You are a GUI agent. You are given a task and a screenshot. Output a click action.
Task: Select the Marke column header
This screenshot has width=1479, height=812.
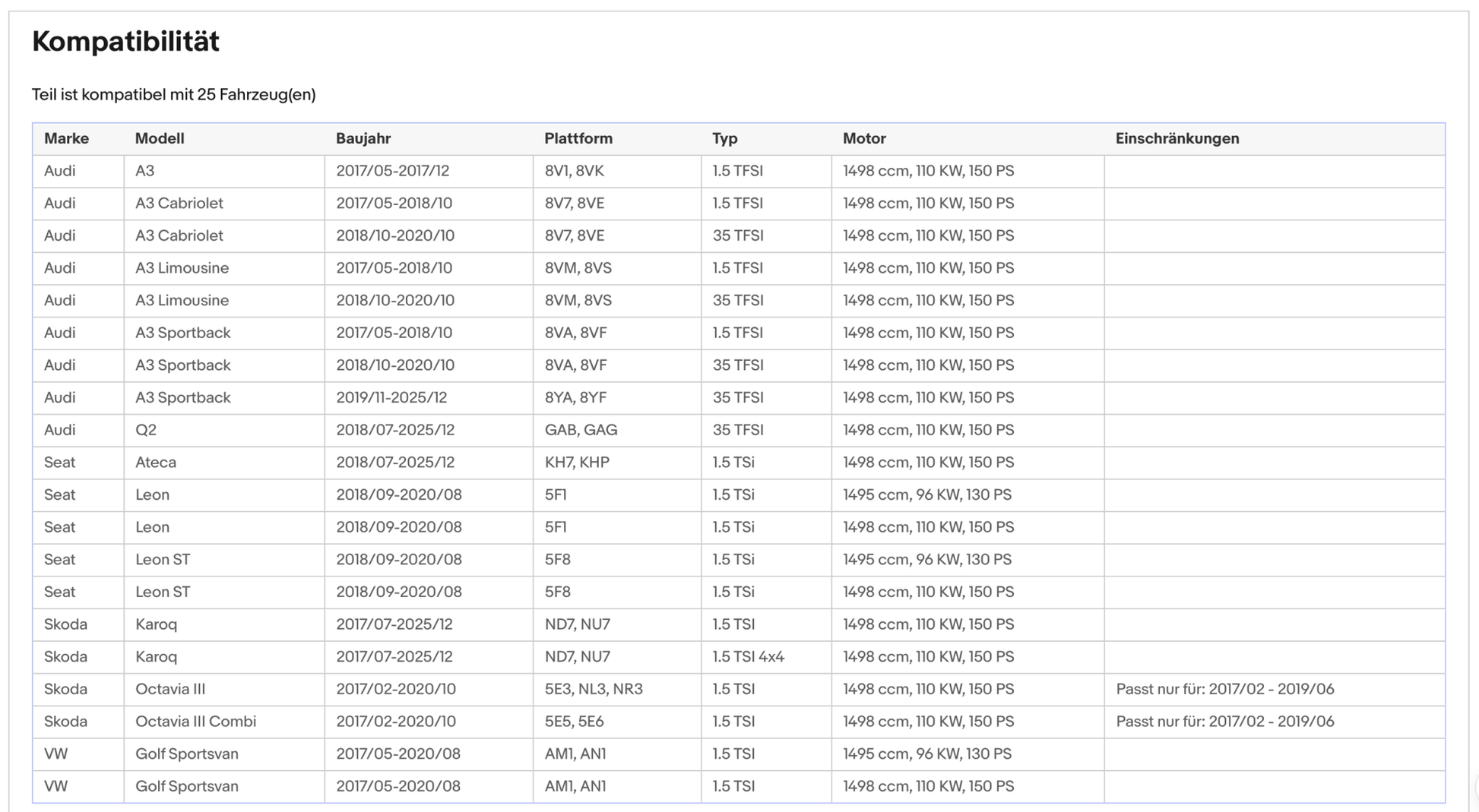pos(66,138)
